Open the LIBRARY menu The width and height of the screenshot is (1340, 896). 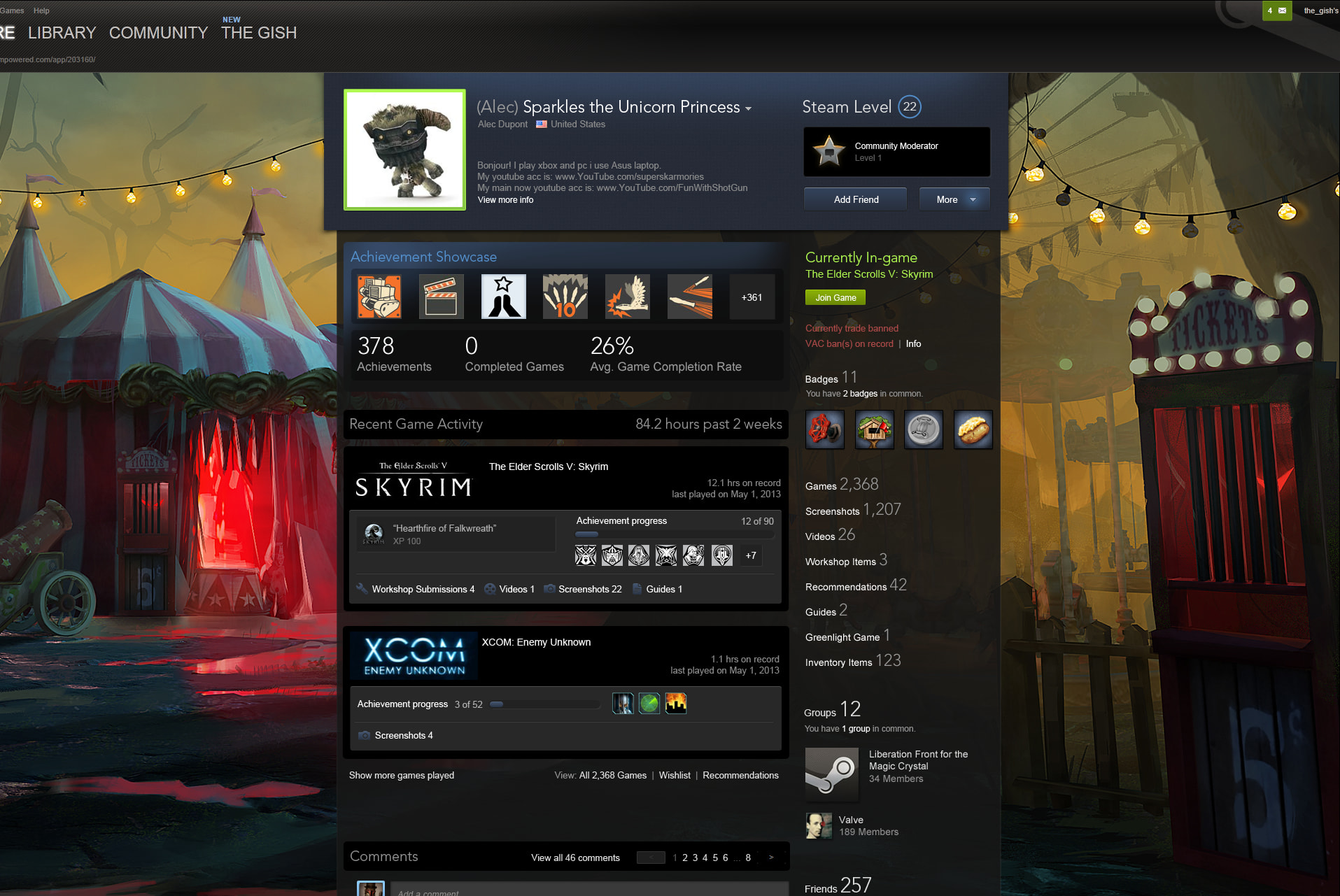[x=62, y=33]
